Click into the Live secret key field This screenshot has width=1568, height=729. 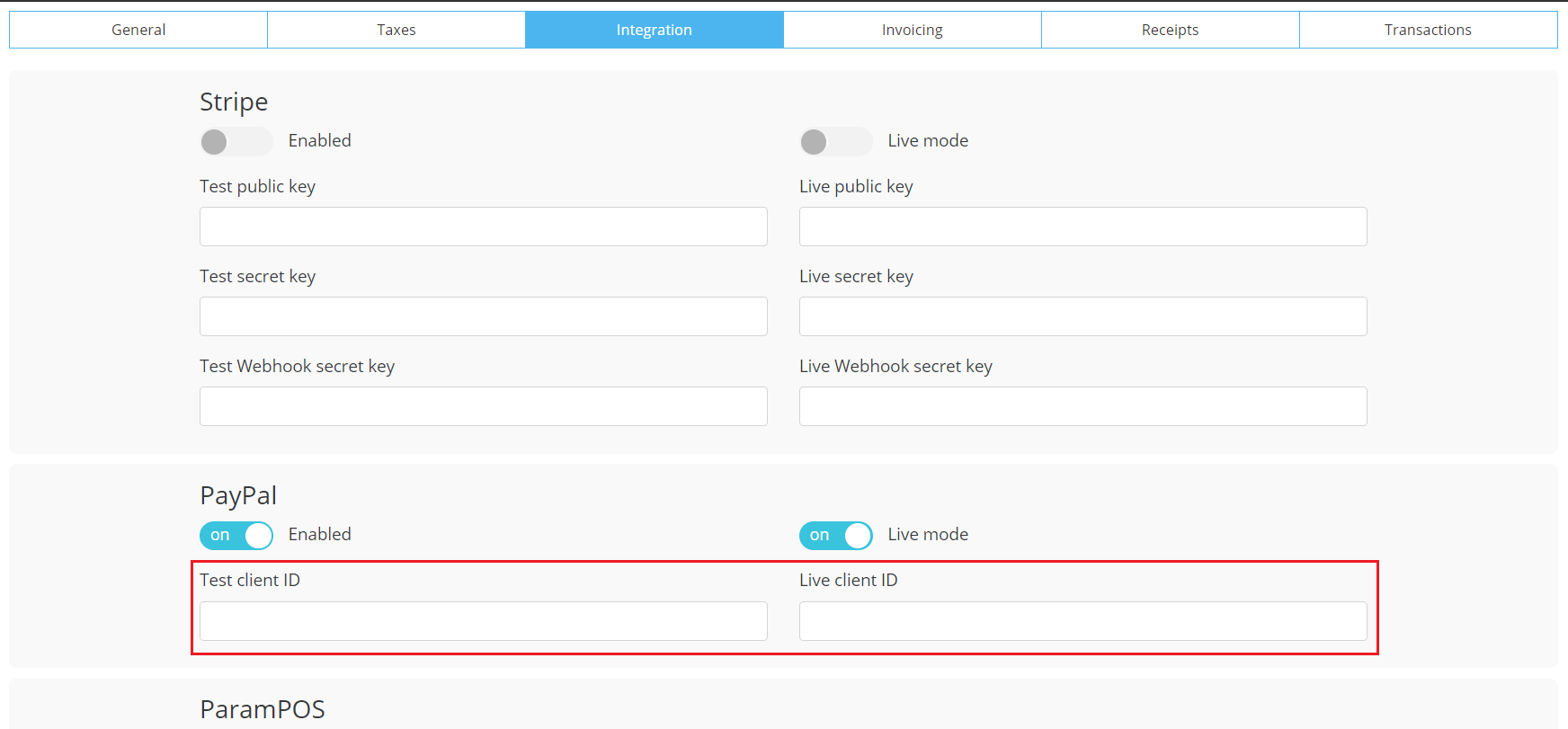pyautogui.click(x=1082, y=316)
